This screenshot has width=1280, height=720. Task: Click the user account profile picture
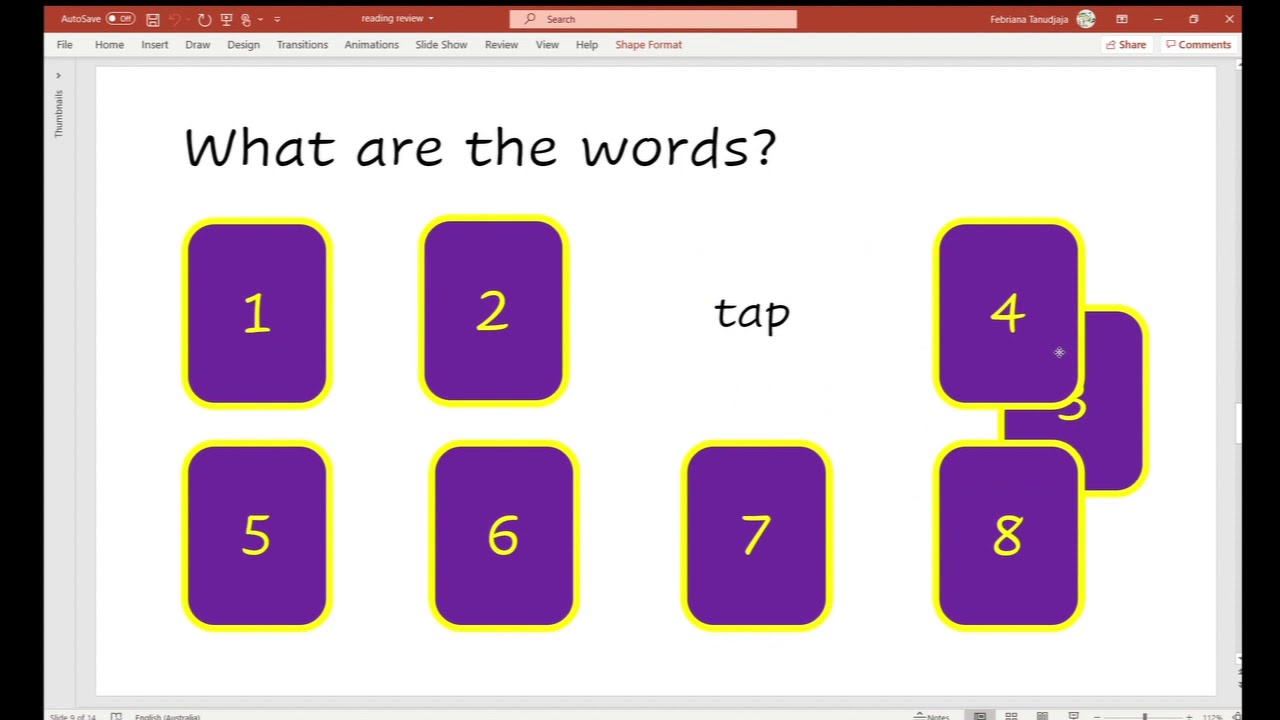tap(1086, 19)
